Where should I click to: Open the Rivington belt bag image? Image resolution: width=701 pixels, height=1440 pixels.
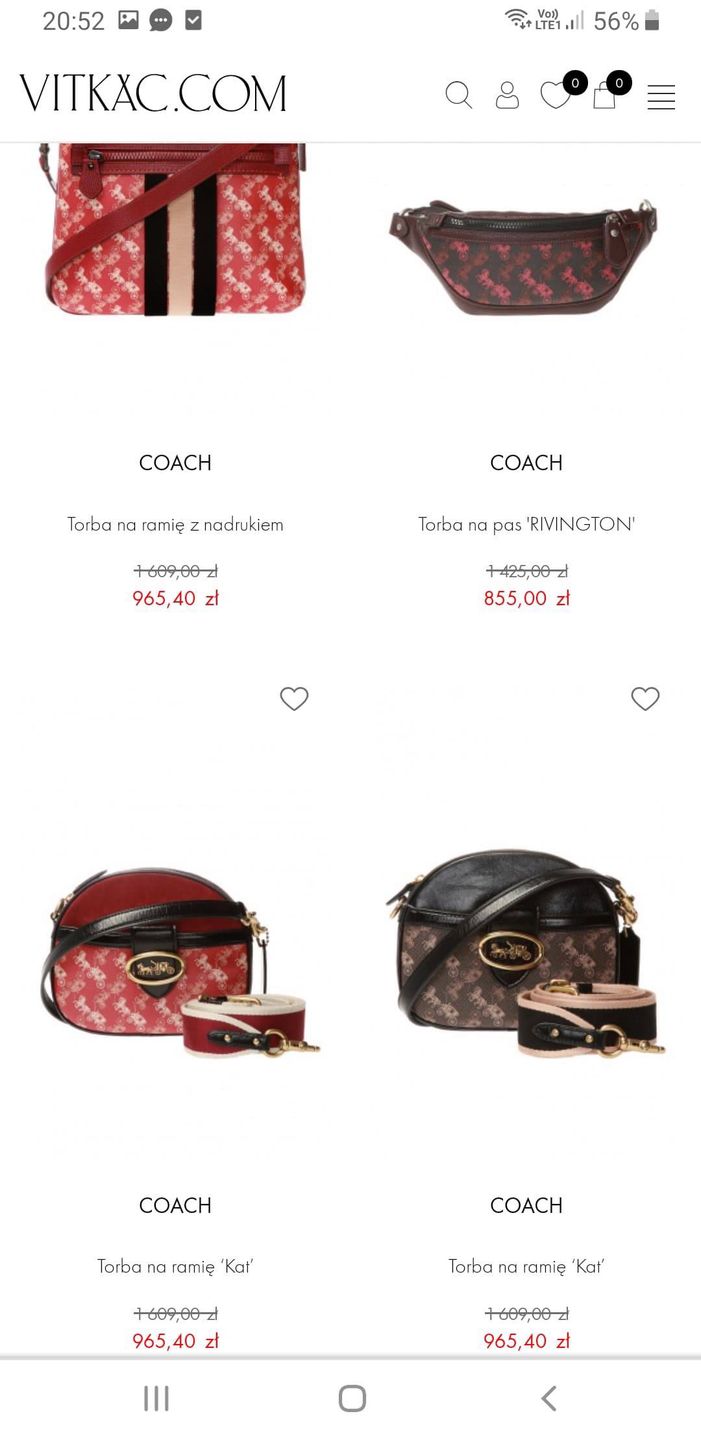coord(524,256)
